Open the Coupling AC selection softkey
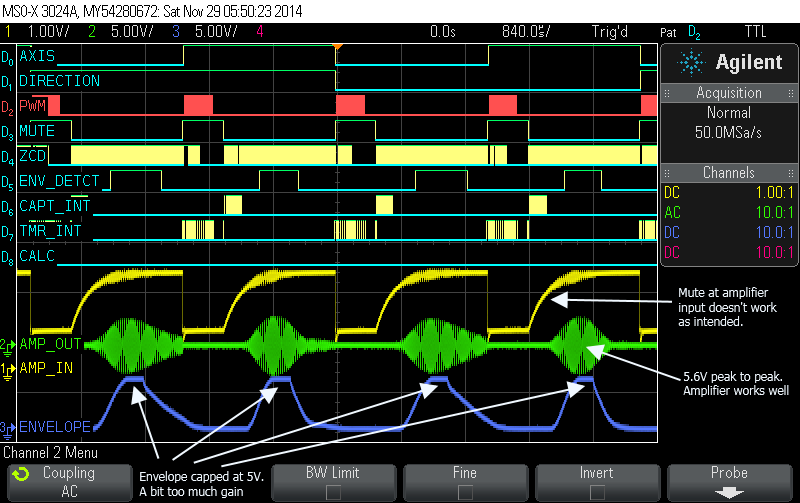The height and width of the screenshot is (503, 800). point(70,481)
